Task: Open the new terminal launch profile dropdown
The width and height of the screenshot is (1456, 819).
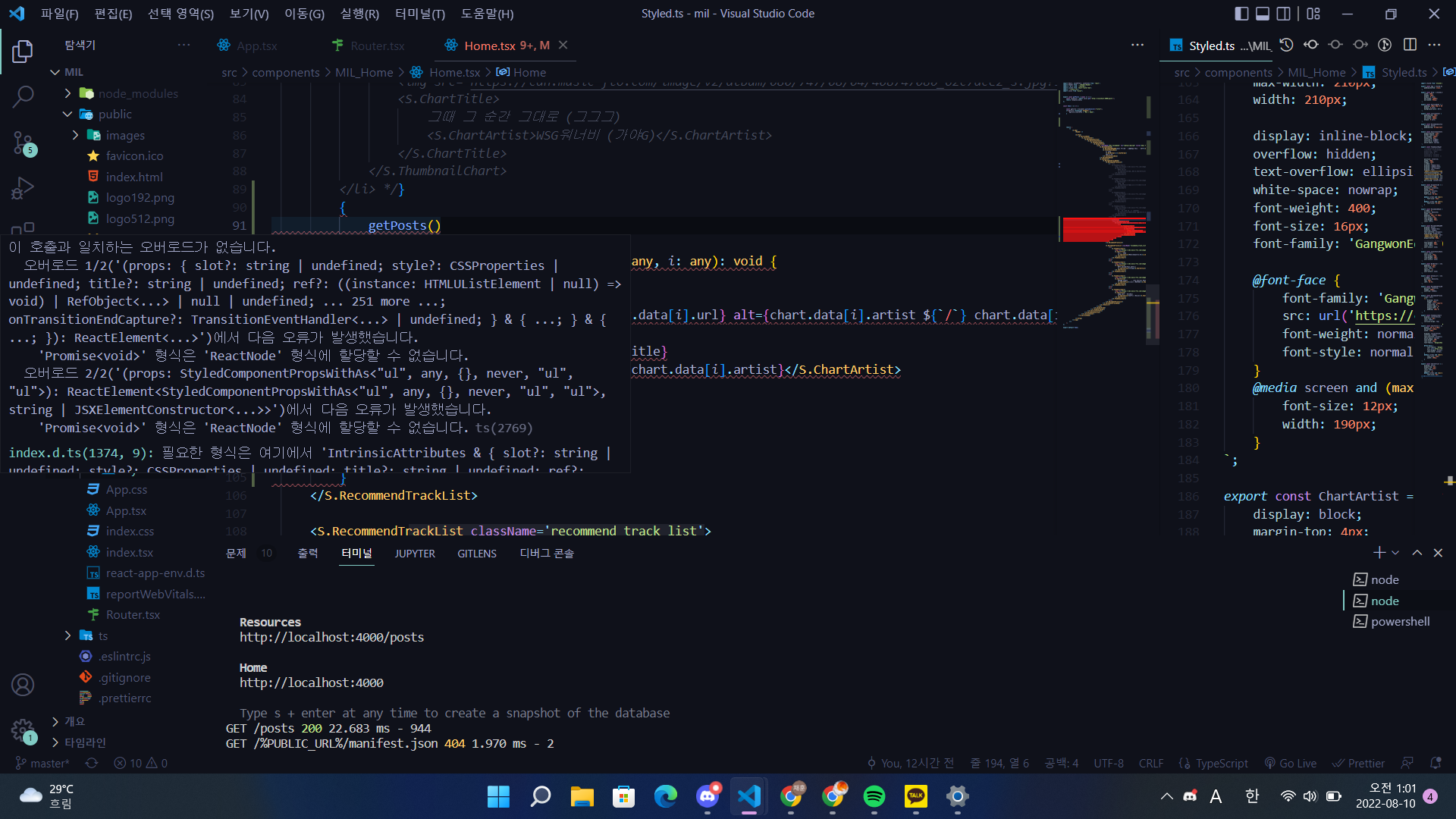Action: 1395,553
